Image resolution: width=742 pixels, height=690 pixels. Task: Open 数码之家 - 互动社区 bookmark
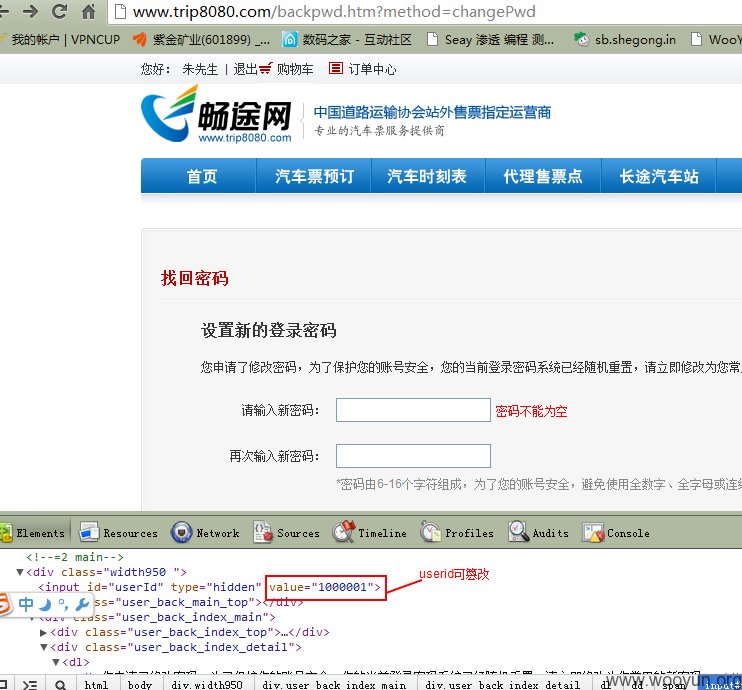[347, 39]
